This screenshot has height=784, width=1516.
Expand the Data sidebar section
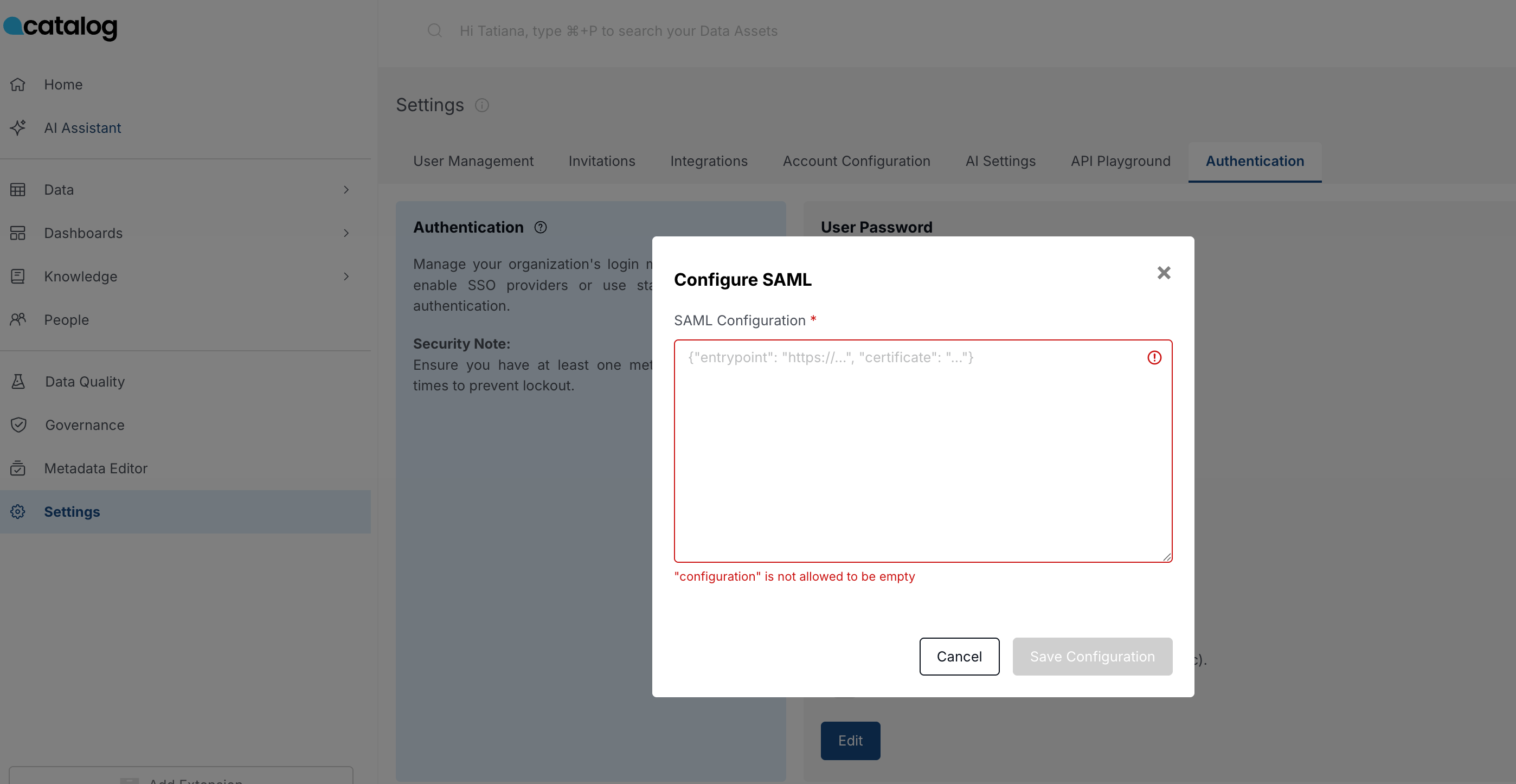(346, 190)
